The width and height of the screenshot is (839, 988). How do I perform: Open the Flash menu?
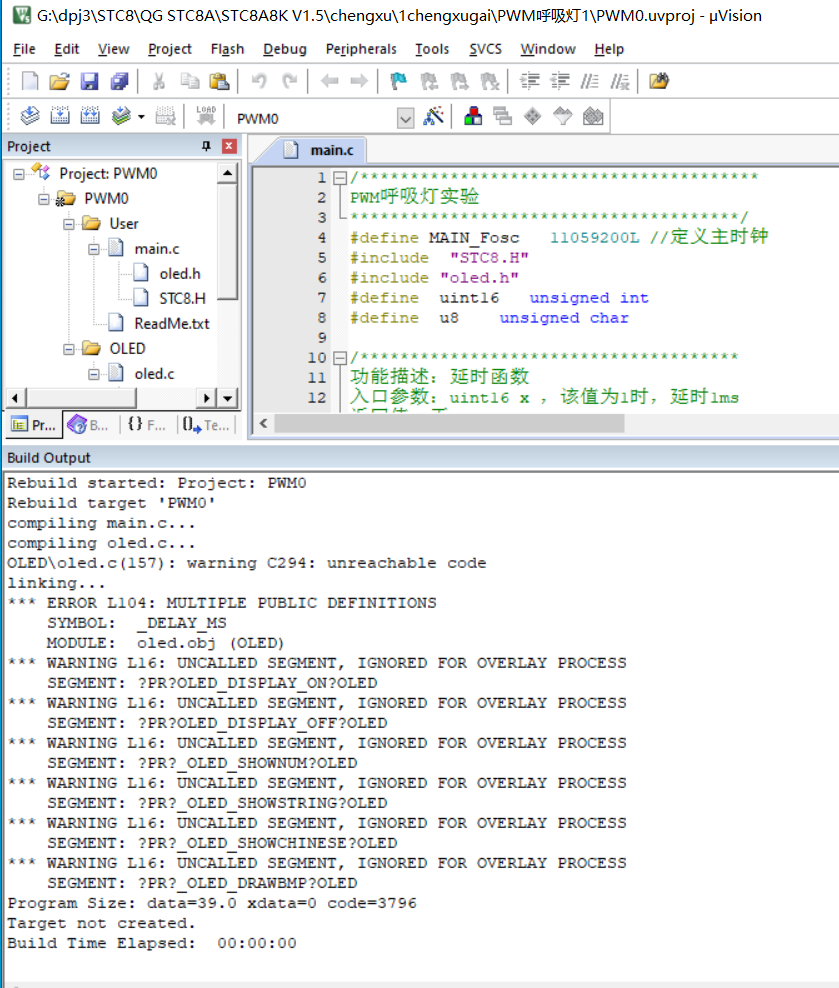[227, 49]
